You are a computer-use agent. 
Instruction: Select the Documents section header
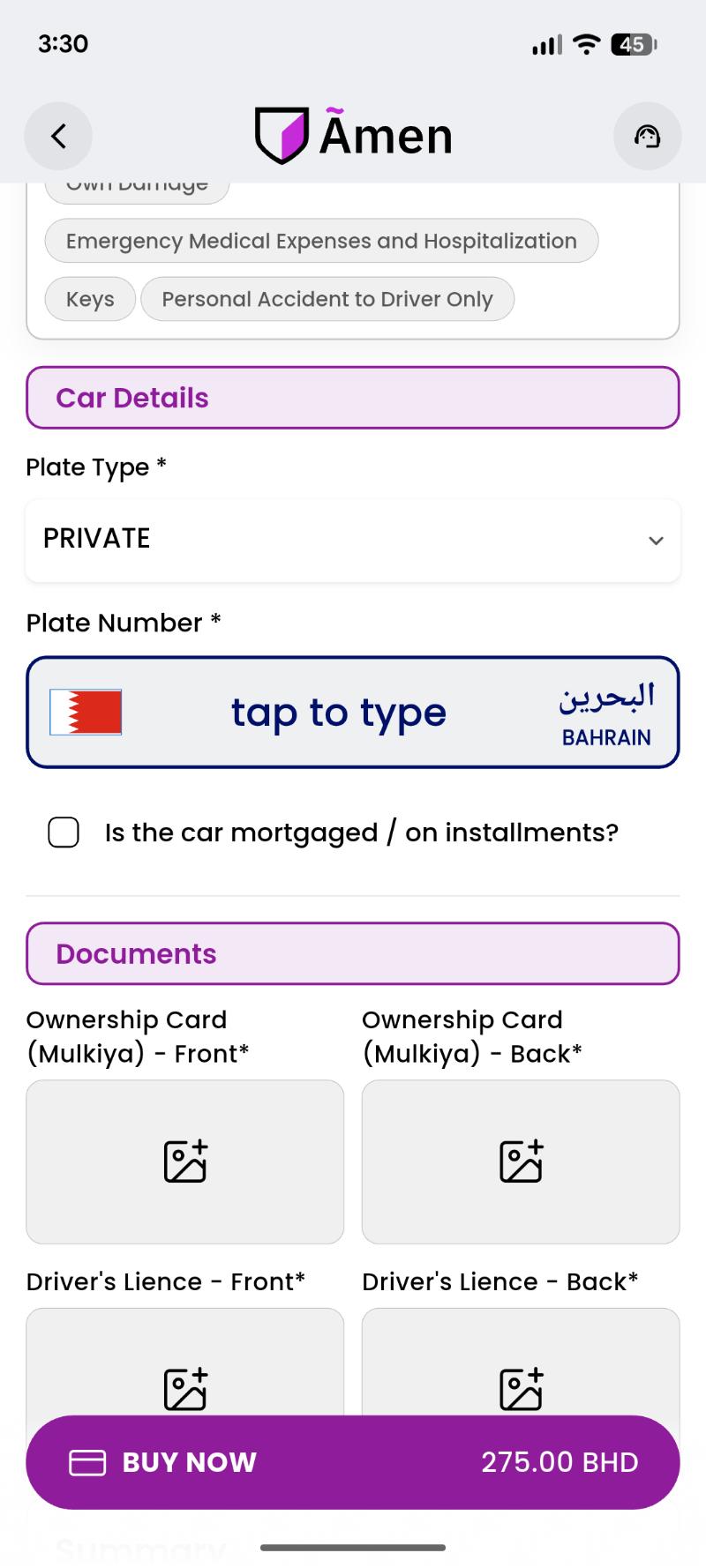(353, 953)
